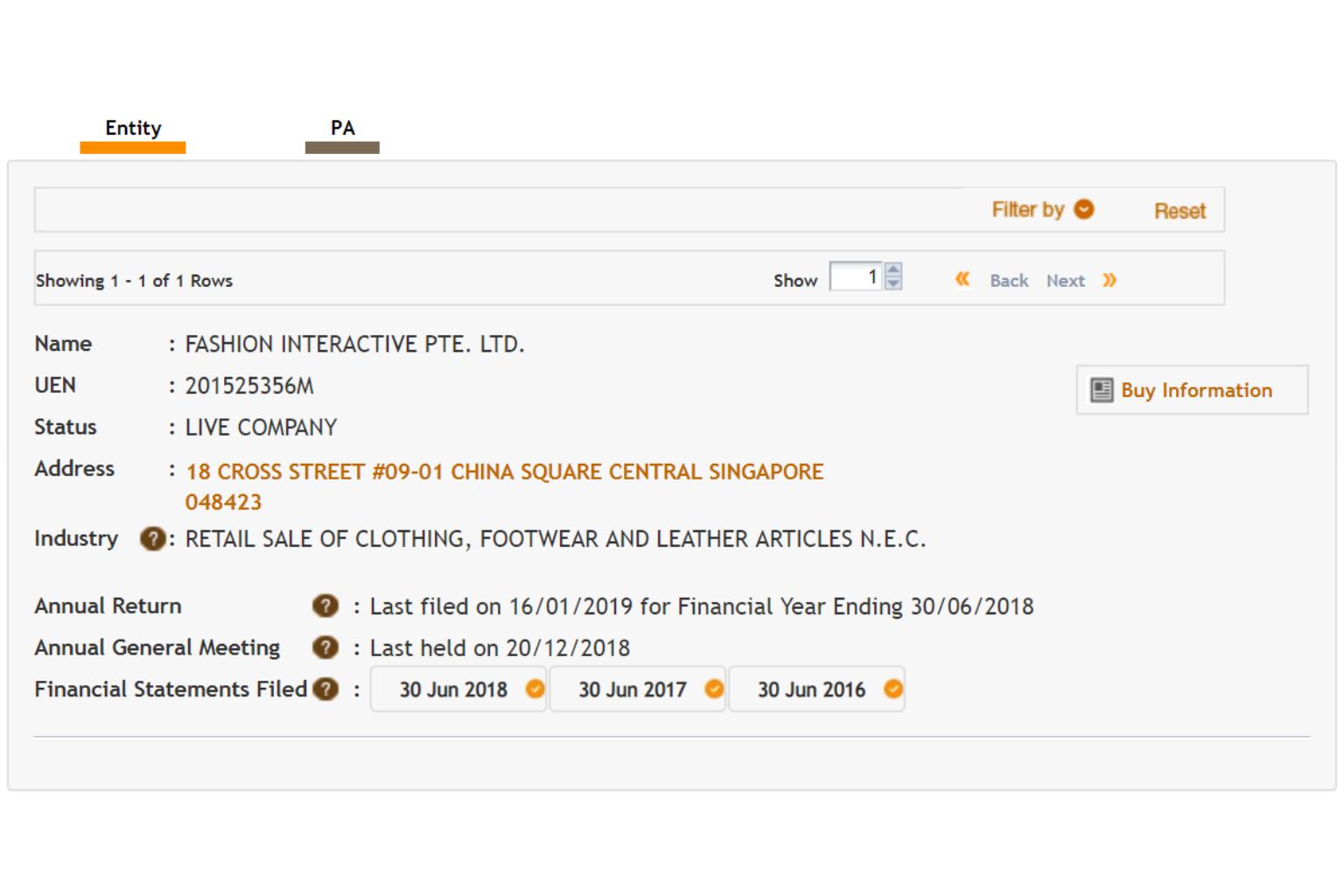Jump to first page double-left arrow
This screenshot has height=896, width=1344.
click(962, 280)
